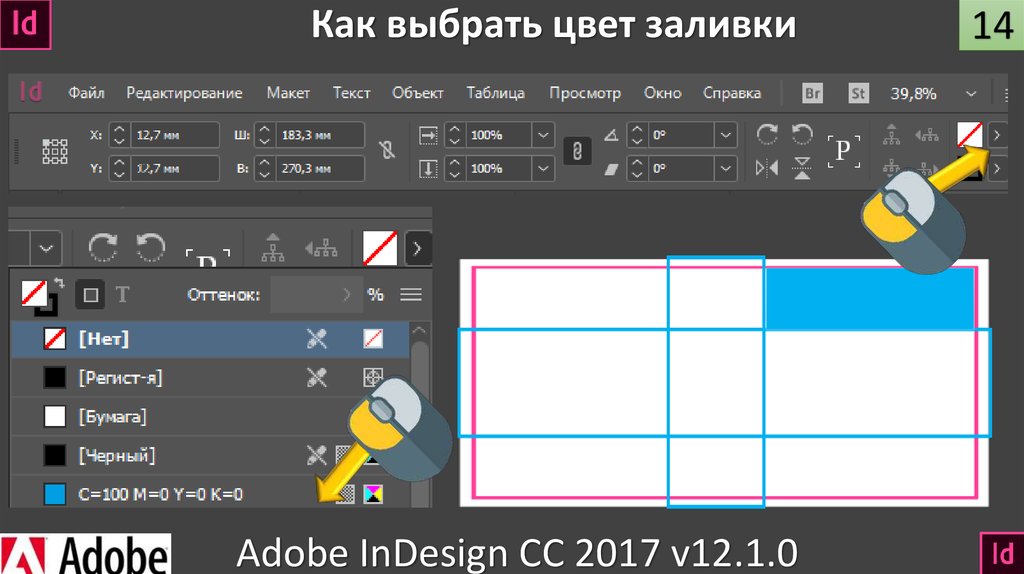Enable Formatting affects text T button

pos(122,295)
